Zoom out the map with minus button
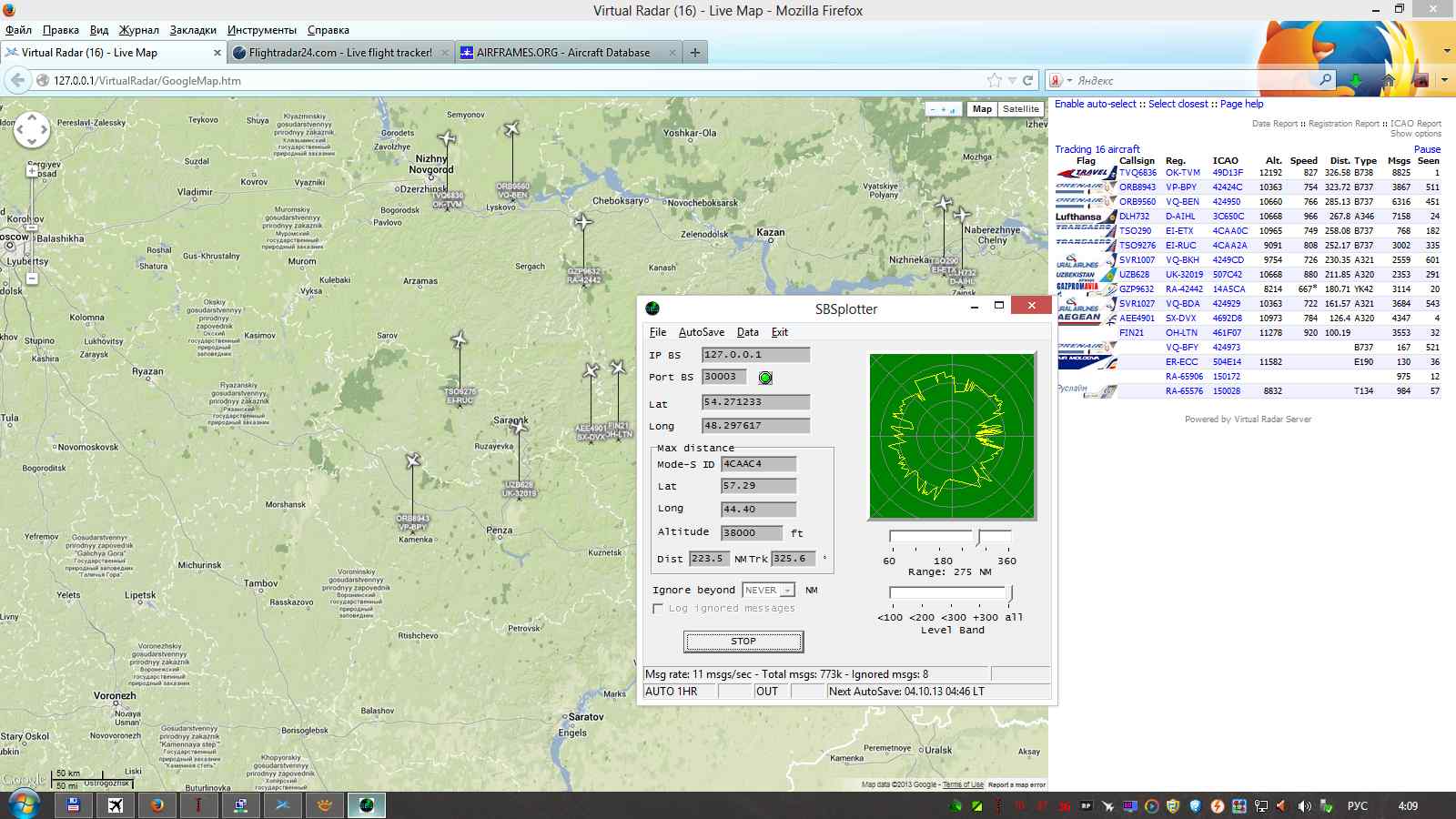Image resolution: width=1456 pixels, height=819 pixels. [x=32, y=278]
